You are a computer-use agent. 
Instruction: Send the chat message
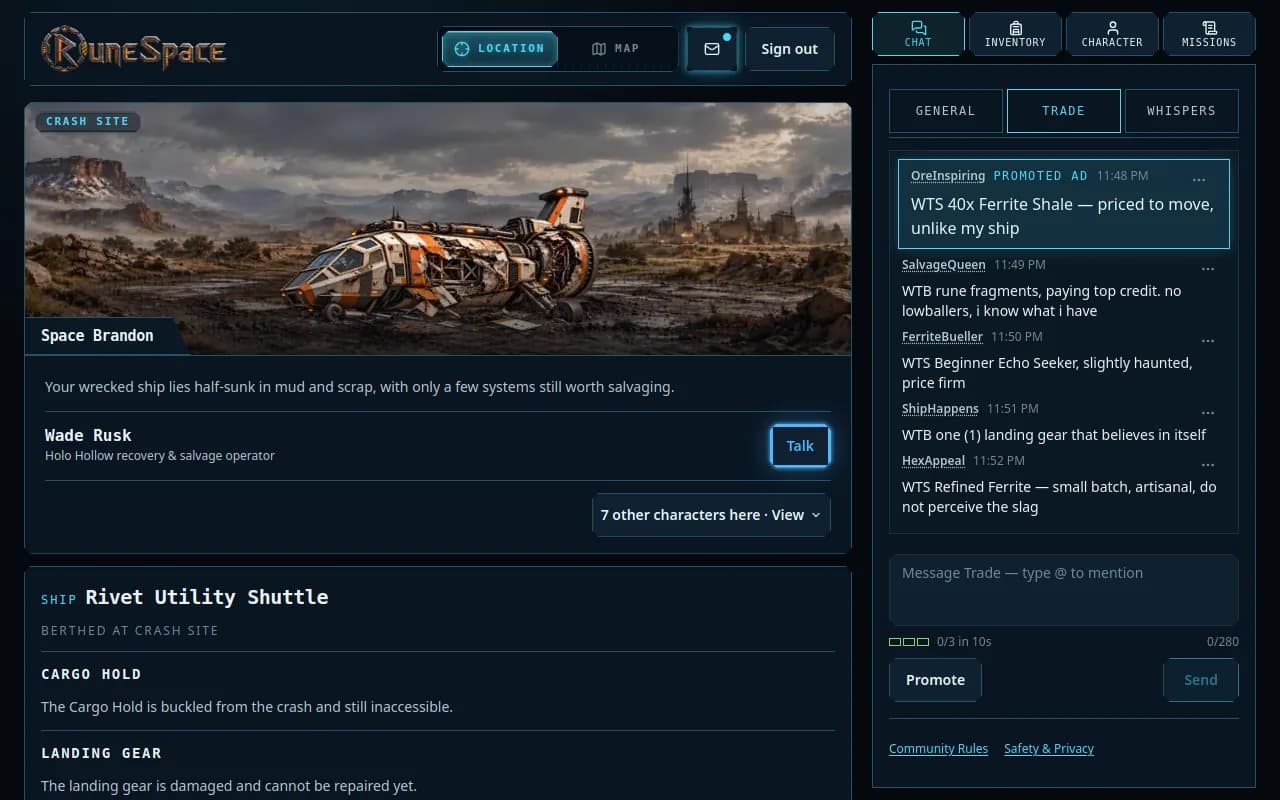(1201, 680)
